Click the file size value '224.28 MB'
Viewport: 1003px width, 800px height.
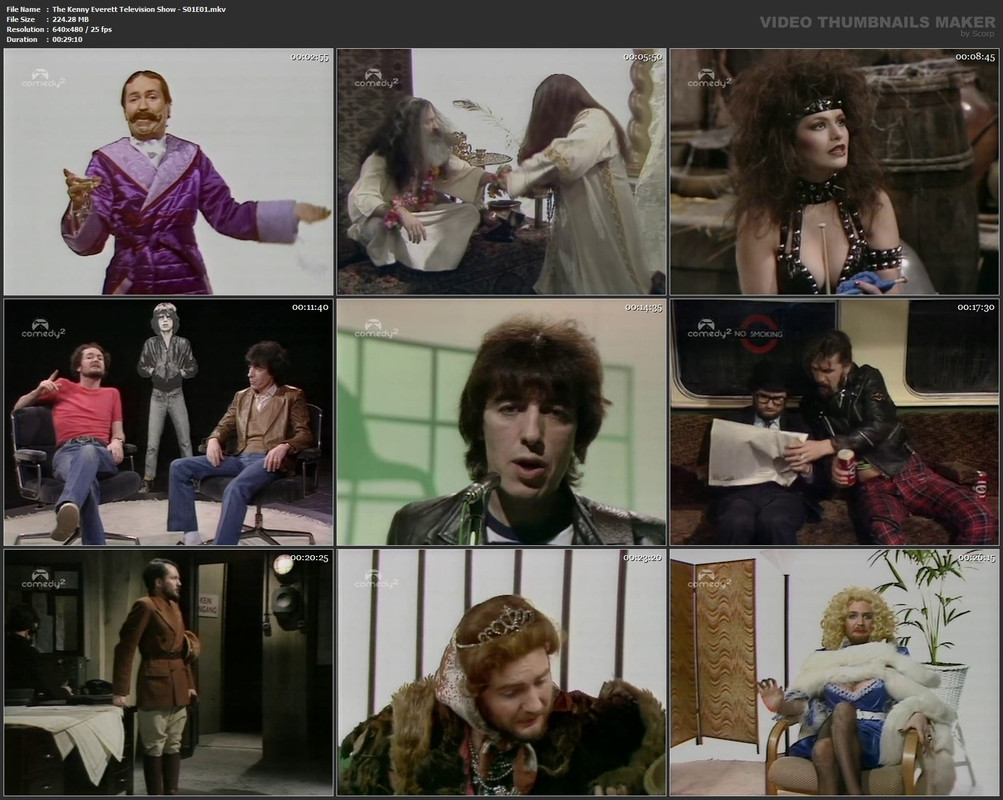[70, 19]
